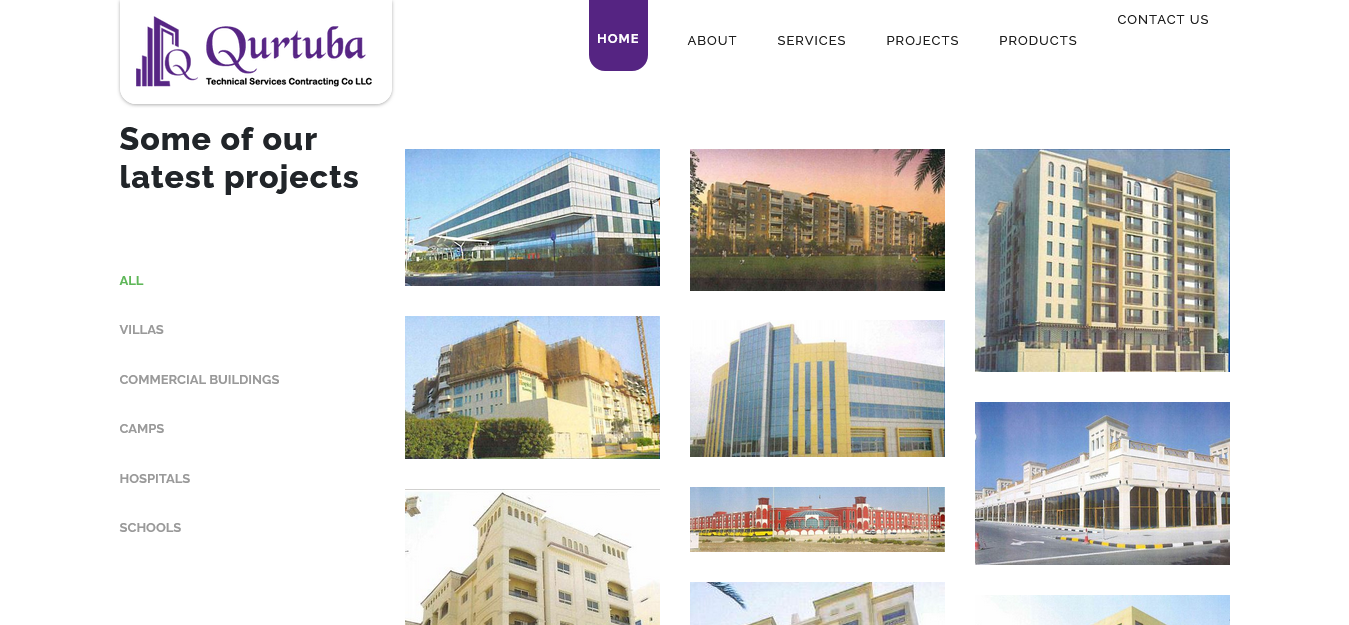Open the PRODUCTS menu item
The image size is (1349, 625).
(x=1038, y=41)
